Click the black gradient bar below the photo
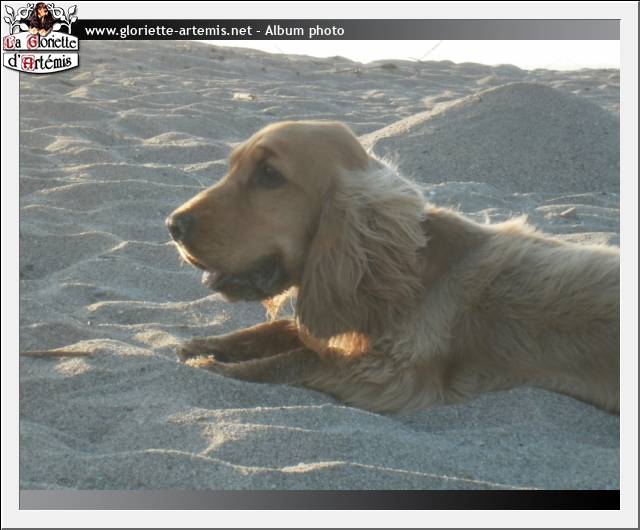Viewport: 640px width, 530px height. click(320, 499)
